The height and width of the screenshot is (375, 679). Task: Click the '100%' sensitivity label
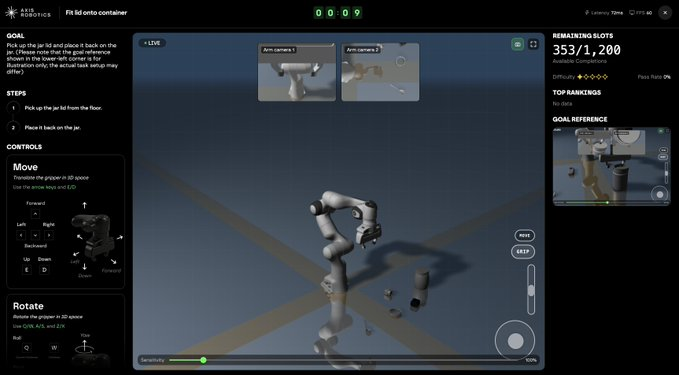[531, 360]
